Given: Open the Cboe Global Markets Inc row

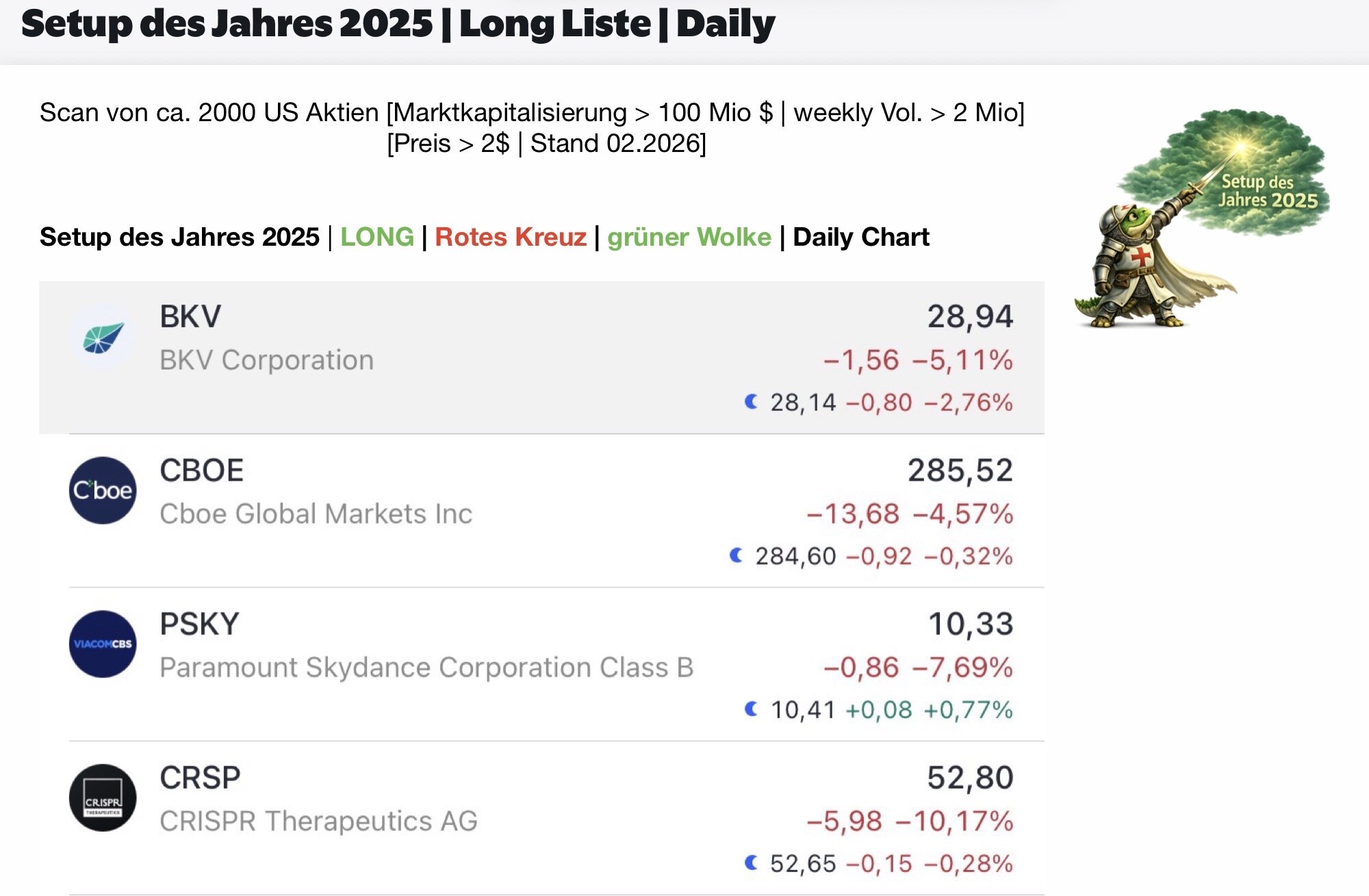Looking at the screenshot, I should click(x=316, y=514).
